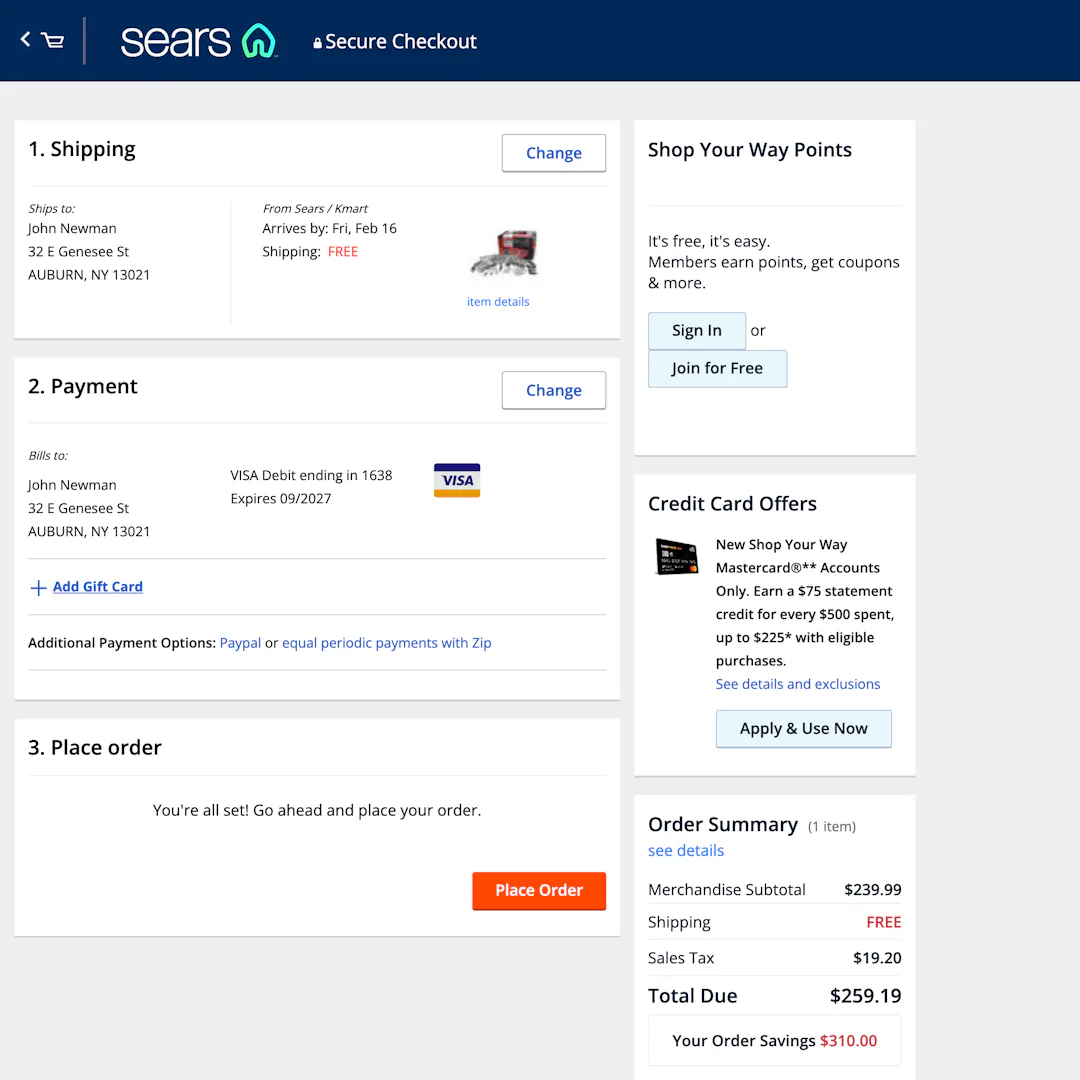Click the plus icon beside Add Gift Card
Screen dimensions: 1080x1080
tap(38, 588)
